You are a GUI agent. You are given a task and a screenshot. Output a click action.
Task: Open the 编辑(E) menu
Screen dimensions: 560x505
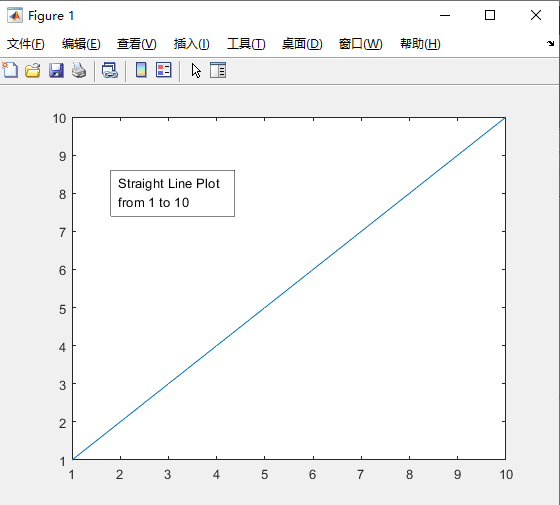coord(81,44)
